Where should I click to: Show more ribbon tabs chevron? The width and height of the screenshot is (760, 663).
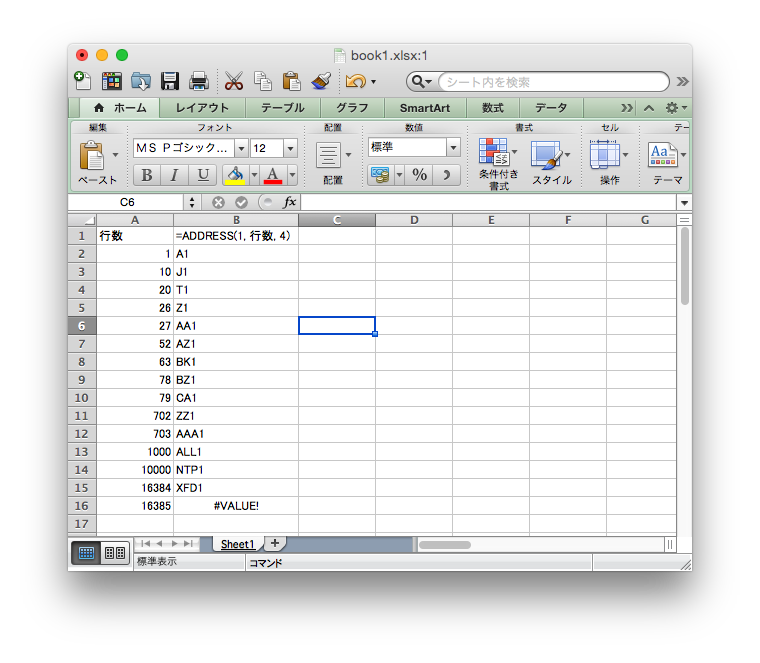(627, 108)
